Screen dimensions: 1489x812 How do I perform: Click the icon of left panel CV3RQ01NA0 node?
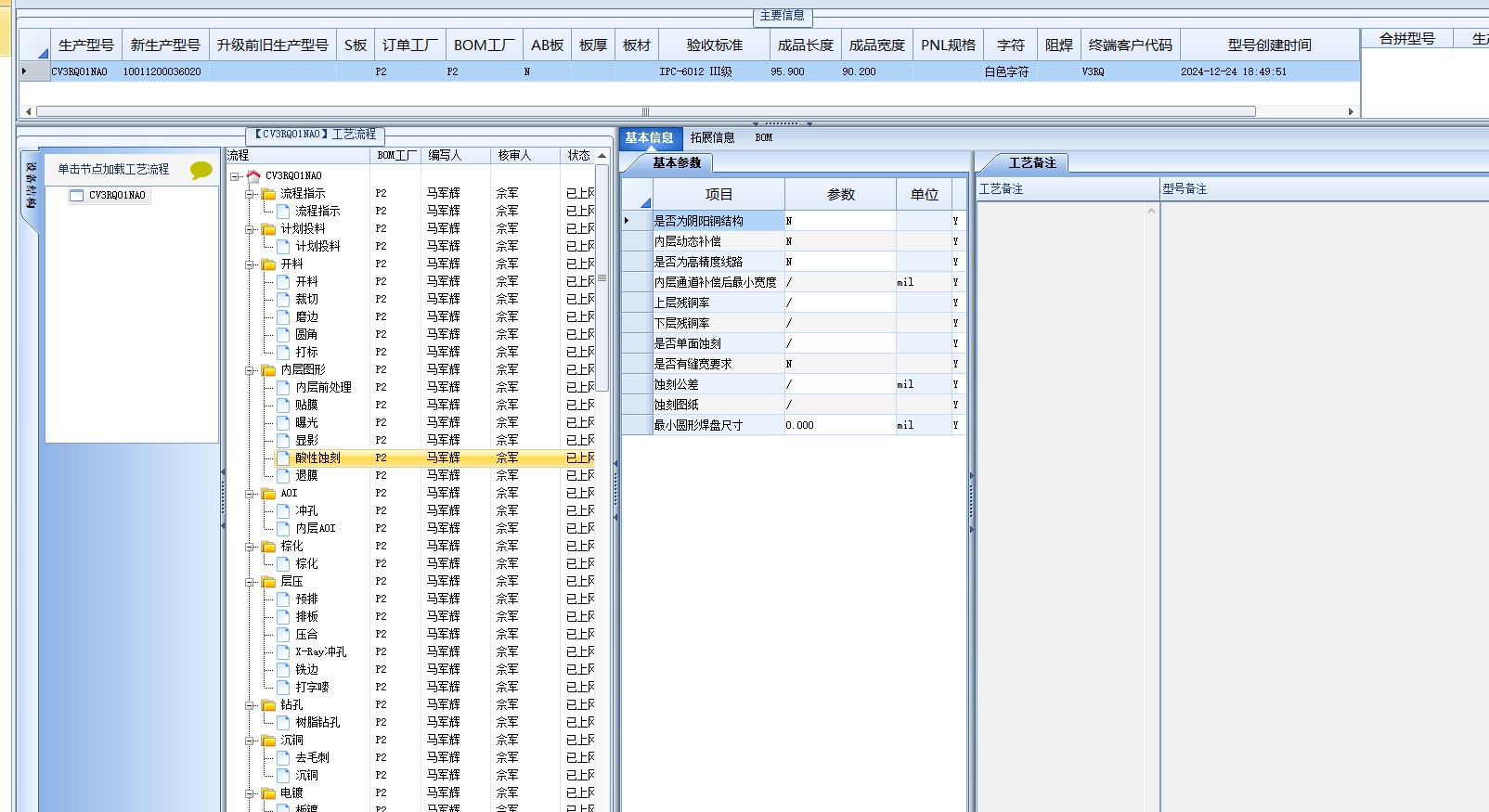click(77, 196)
